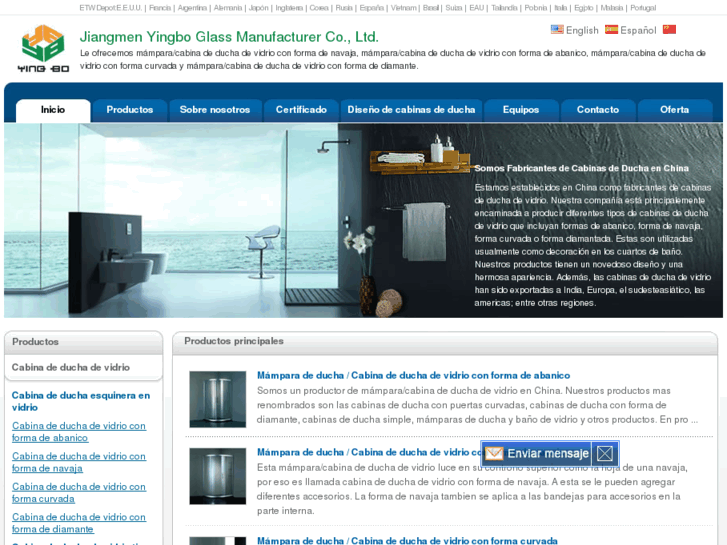
Task: Click the sidebar Productos header
Action: (x=83, y=342)
